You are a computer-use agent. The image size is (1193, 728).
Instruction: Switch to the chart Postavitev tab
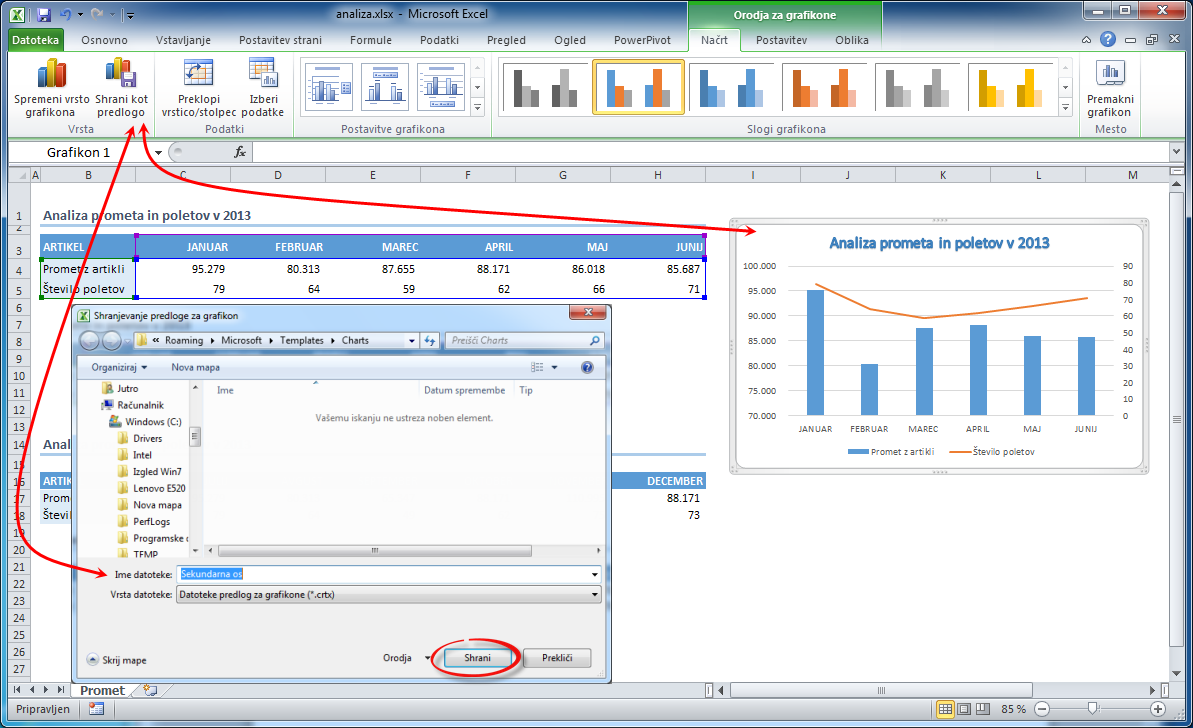pos(781,40)
